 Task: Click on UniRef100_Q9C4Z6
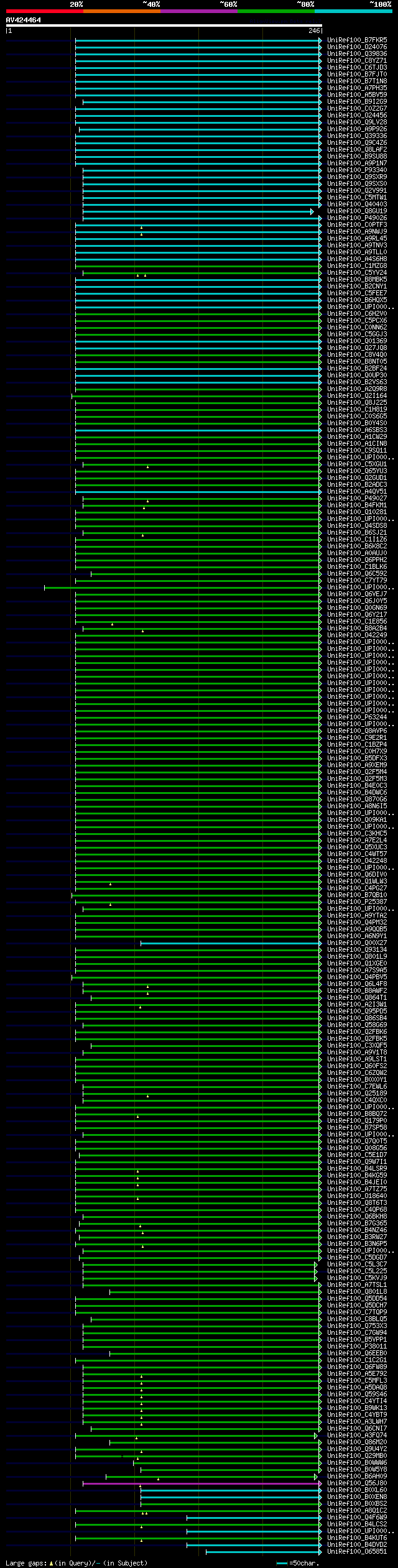357,143
